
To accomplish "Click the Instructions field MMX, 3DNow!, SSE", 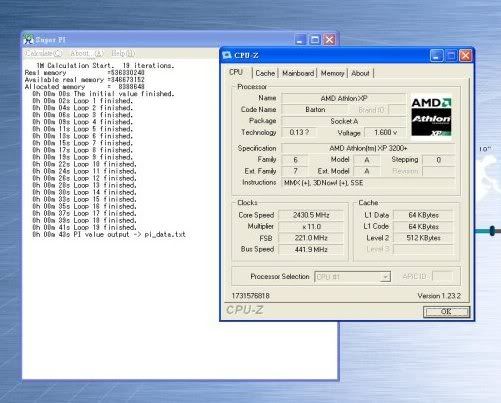I will 368,183.
